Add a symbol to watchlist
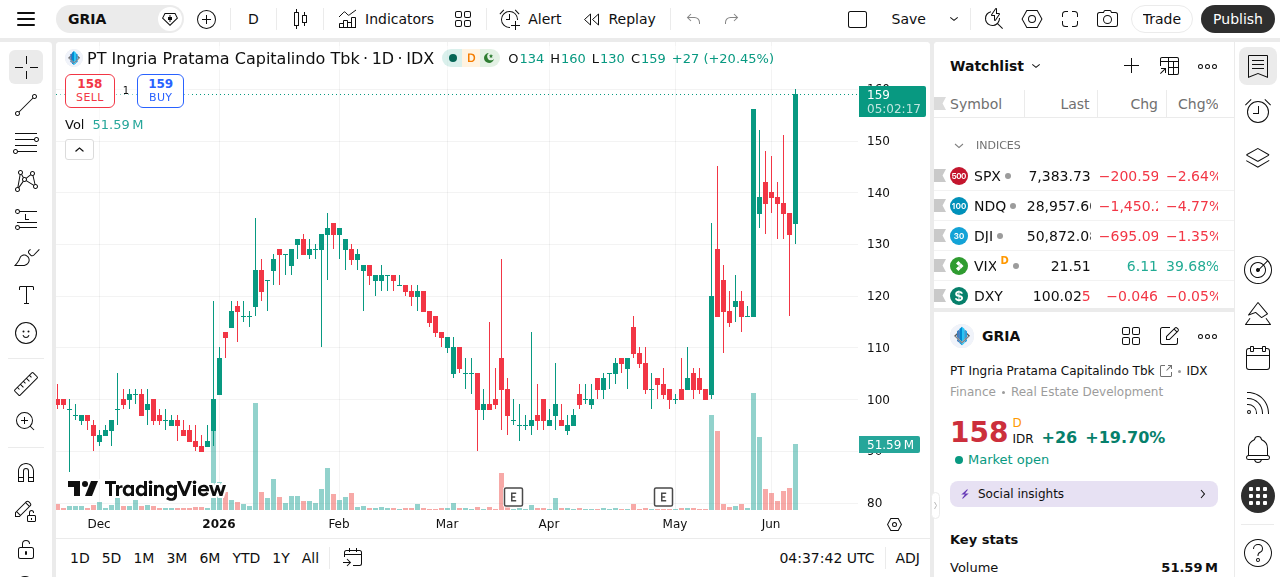The height and width of the screenshot is (577, 1280). 1131,66
